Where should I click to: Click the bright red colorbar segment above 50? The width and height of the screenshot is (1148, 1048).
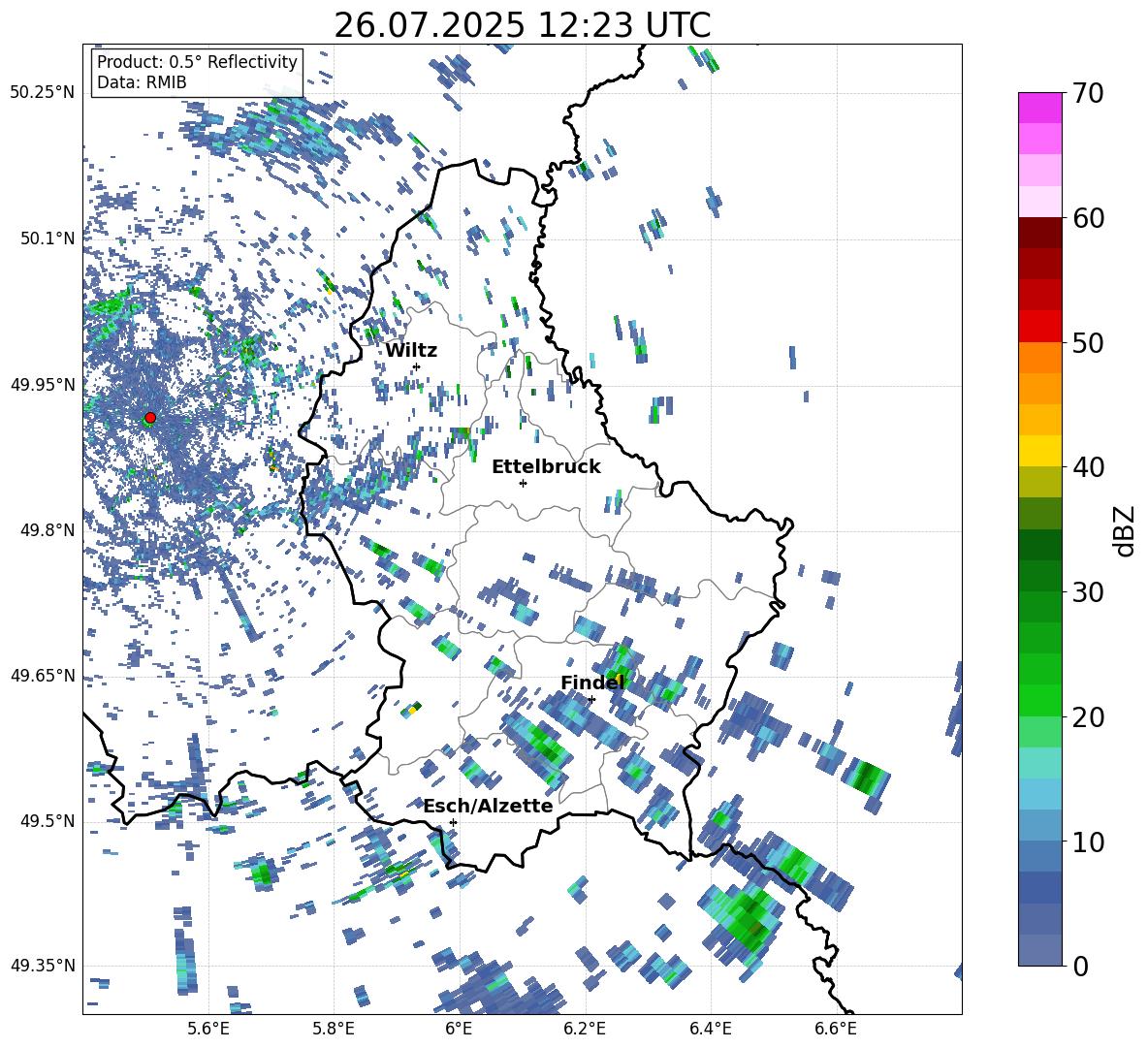tap(1039, 327)
